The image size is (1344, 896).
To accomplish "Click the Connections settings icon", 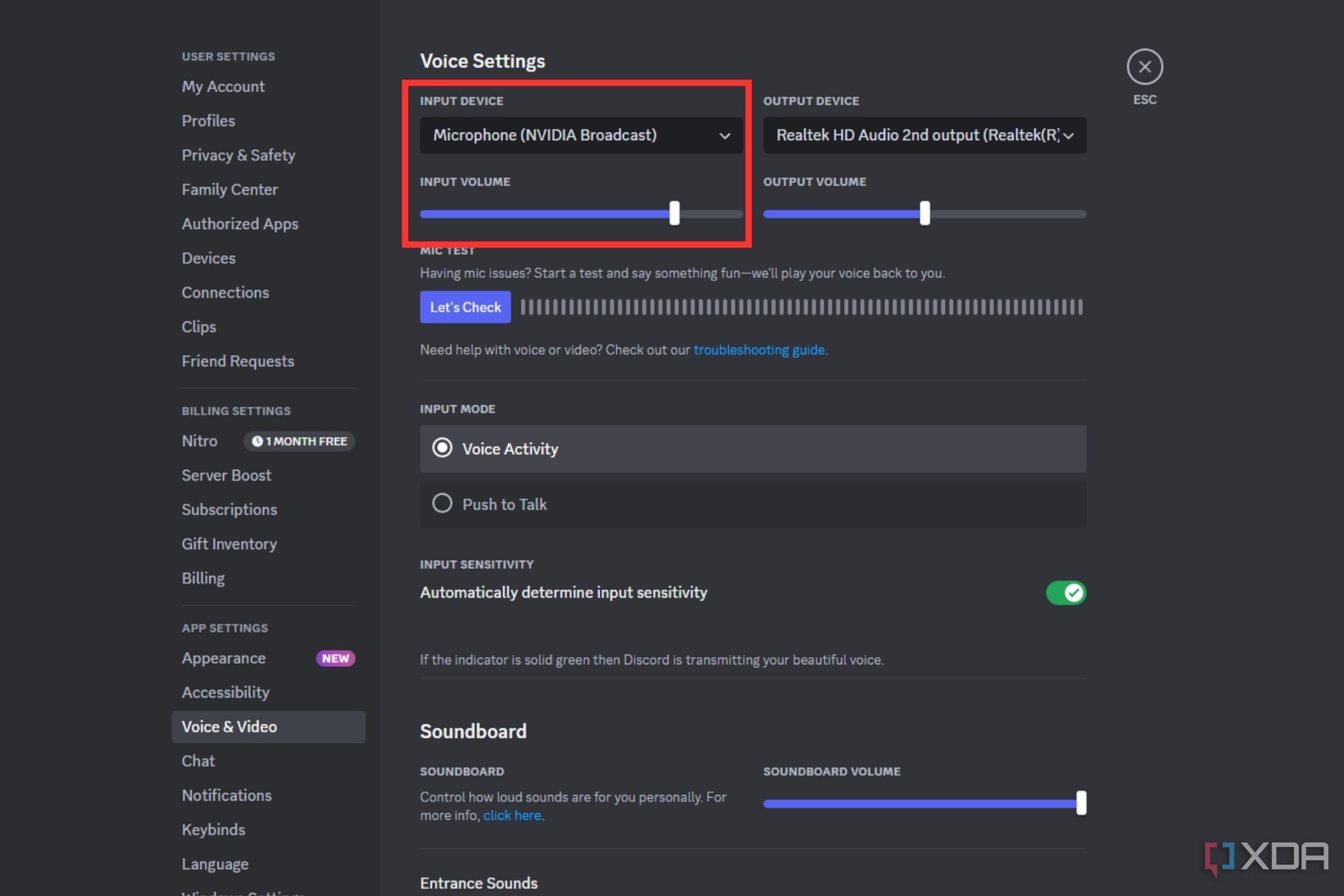I will click(225, 292).
